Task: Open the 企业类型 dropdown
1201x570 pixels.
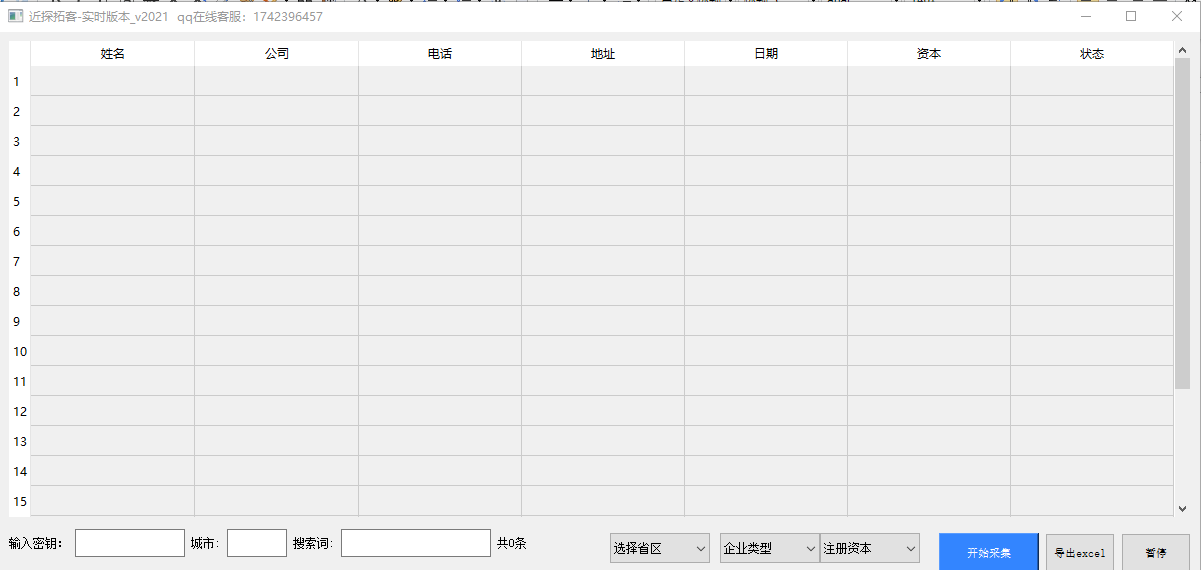Action: tap(770, 548)
